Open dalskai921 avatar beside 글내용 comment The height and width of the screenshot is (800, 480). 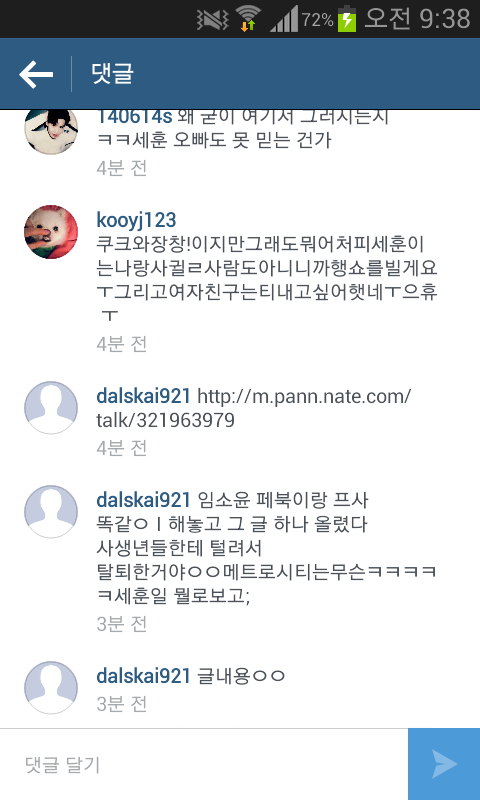pos(51,687)
